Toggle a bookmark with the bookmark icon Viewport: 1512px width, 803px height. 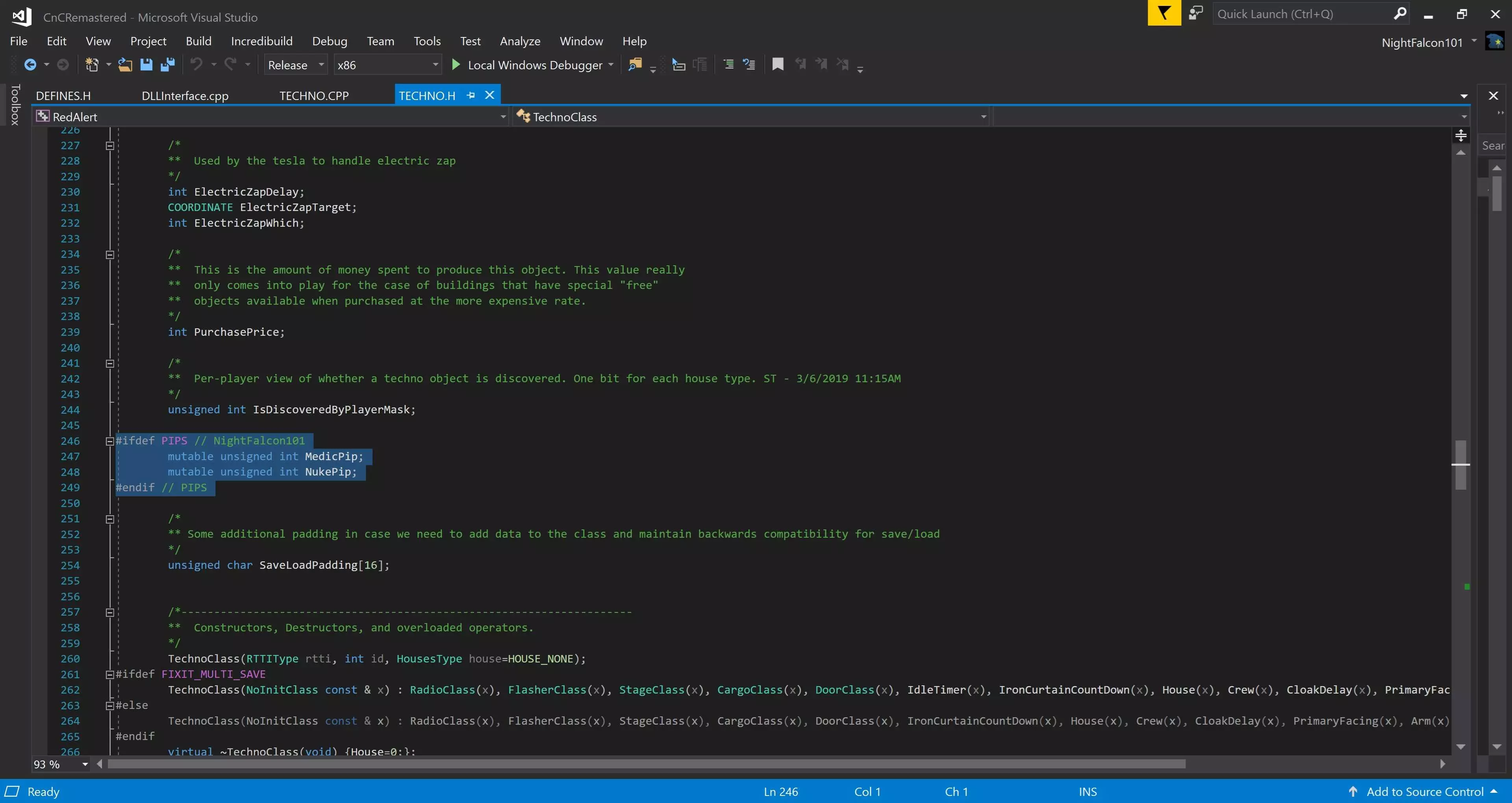click(778, 65)
